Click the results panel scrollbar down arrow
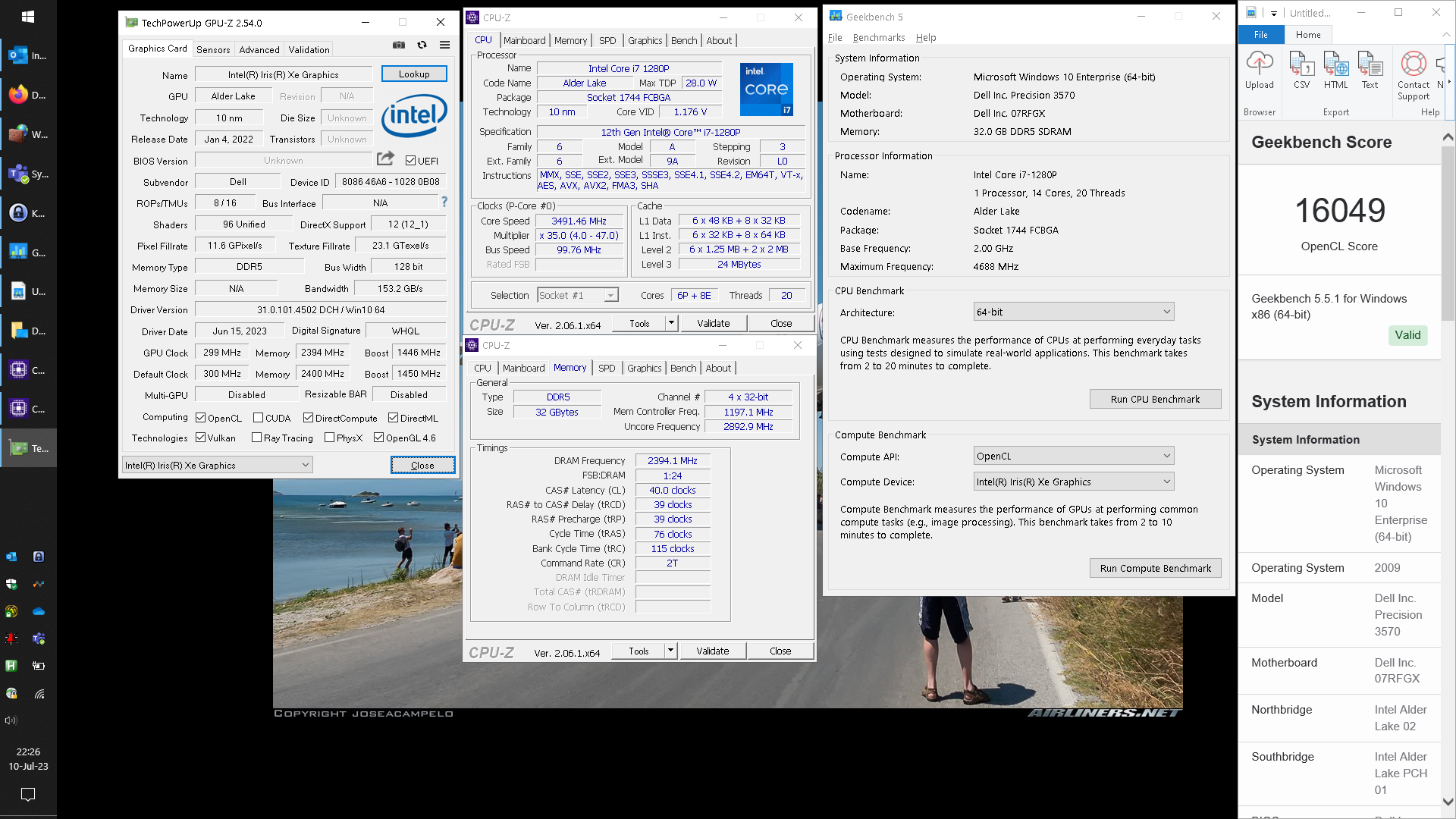Viewport: 1456px width, 819px height. click(x=1447, y=802)
